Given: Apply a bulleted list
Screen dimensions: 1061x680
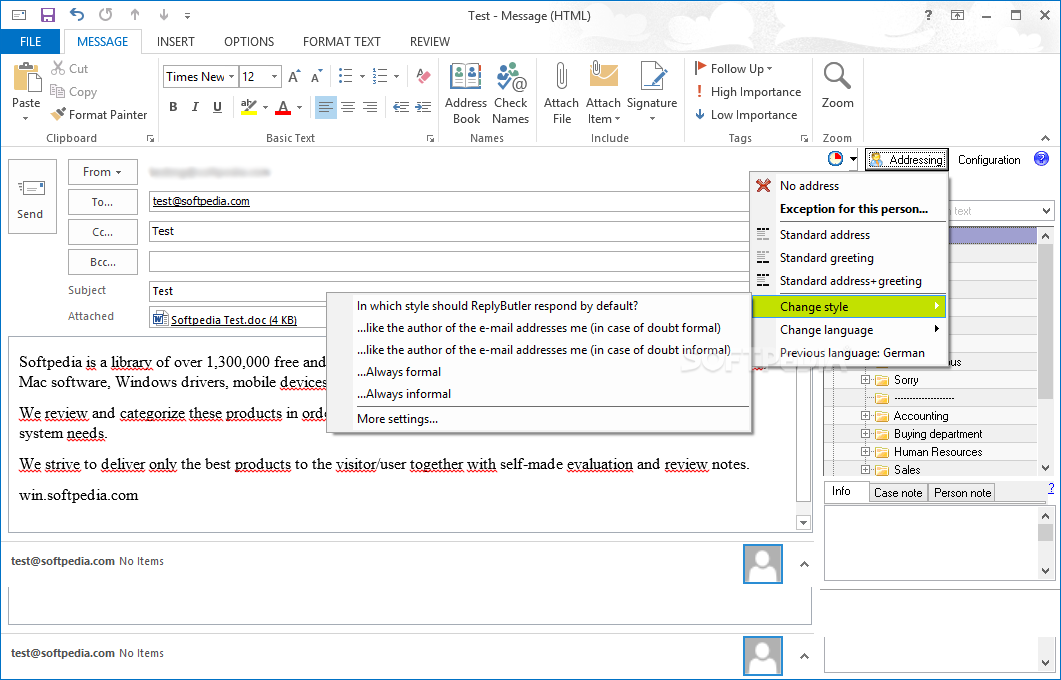Looking at the screenshot, I should coord(346,76).
